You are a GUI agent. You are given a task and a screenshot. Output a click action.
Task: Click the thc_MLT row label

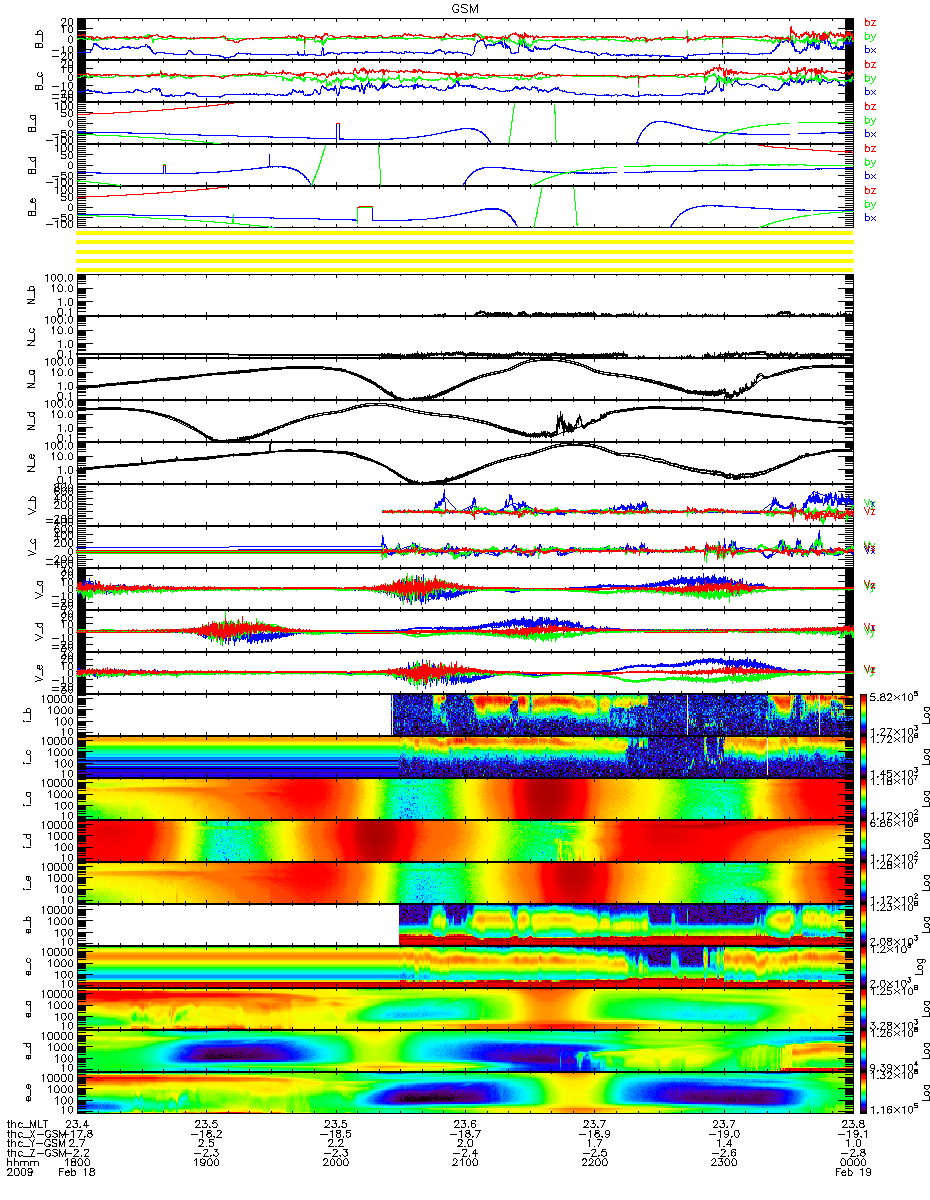coord(28,1124)
